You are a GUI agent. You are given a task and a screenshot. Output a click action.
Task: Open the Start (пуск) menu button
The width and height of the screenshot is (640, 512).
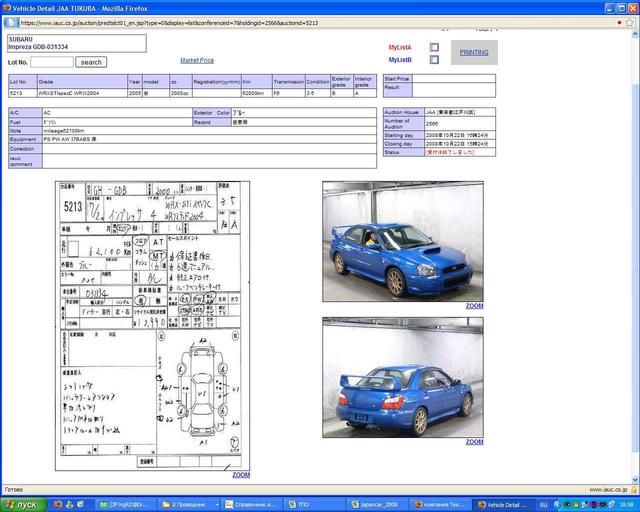tap(23, 505)
